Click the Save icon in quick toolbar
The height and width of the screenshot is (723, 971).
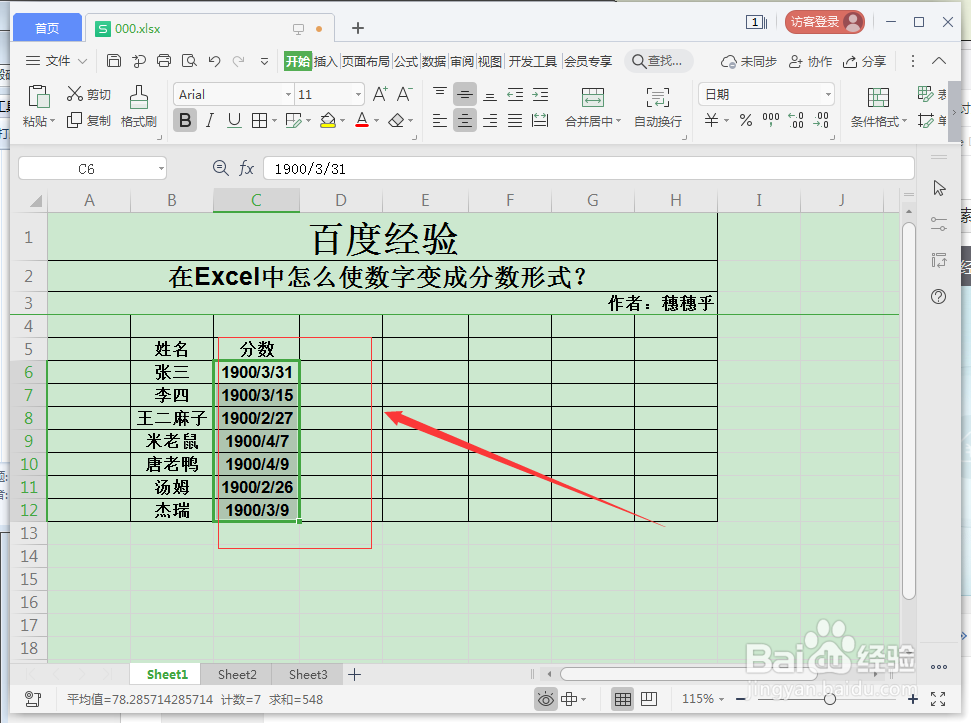(114, 61)
